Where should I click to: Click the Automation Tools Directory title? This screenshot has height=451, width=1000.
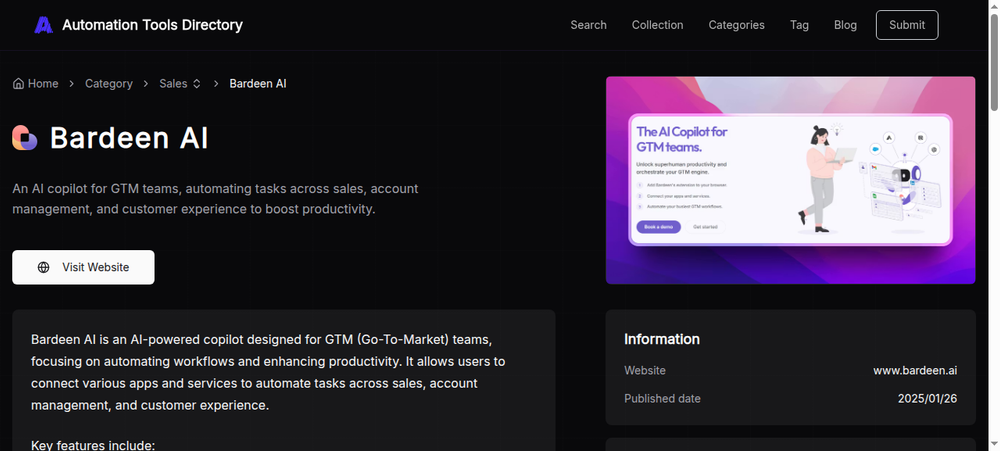152,25
